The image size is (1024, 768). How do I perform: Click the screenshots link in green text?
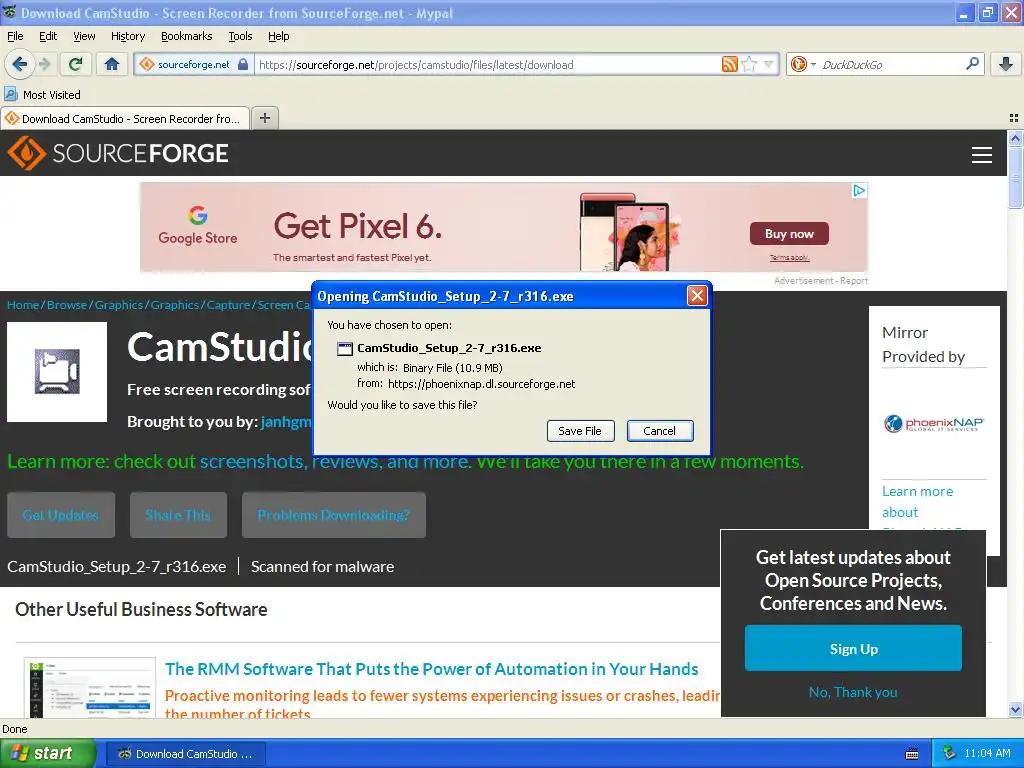coord(252,461)
